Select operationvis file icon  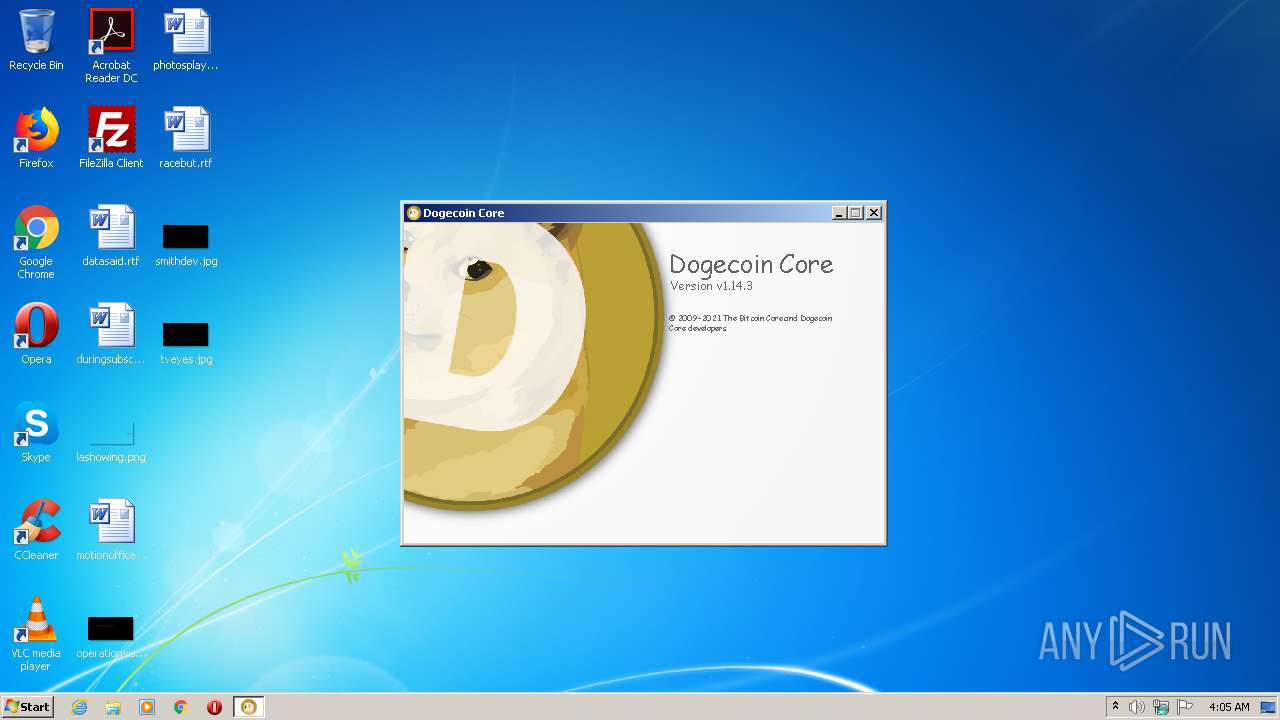pyautogui.click(x=111, y=637)
